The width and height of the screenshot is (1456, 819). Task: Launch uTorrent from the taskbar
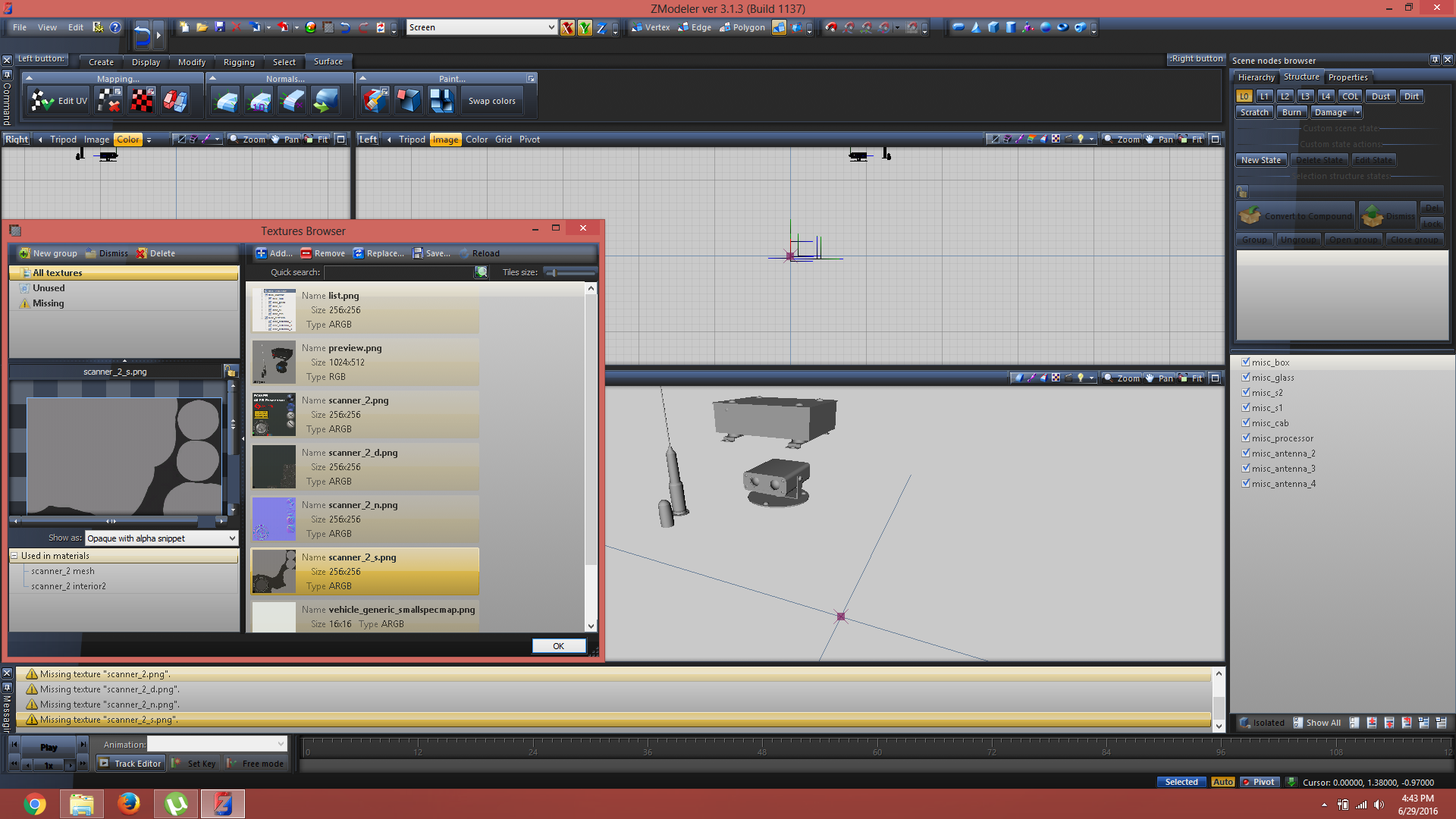176,804
